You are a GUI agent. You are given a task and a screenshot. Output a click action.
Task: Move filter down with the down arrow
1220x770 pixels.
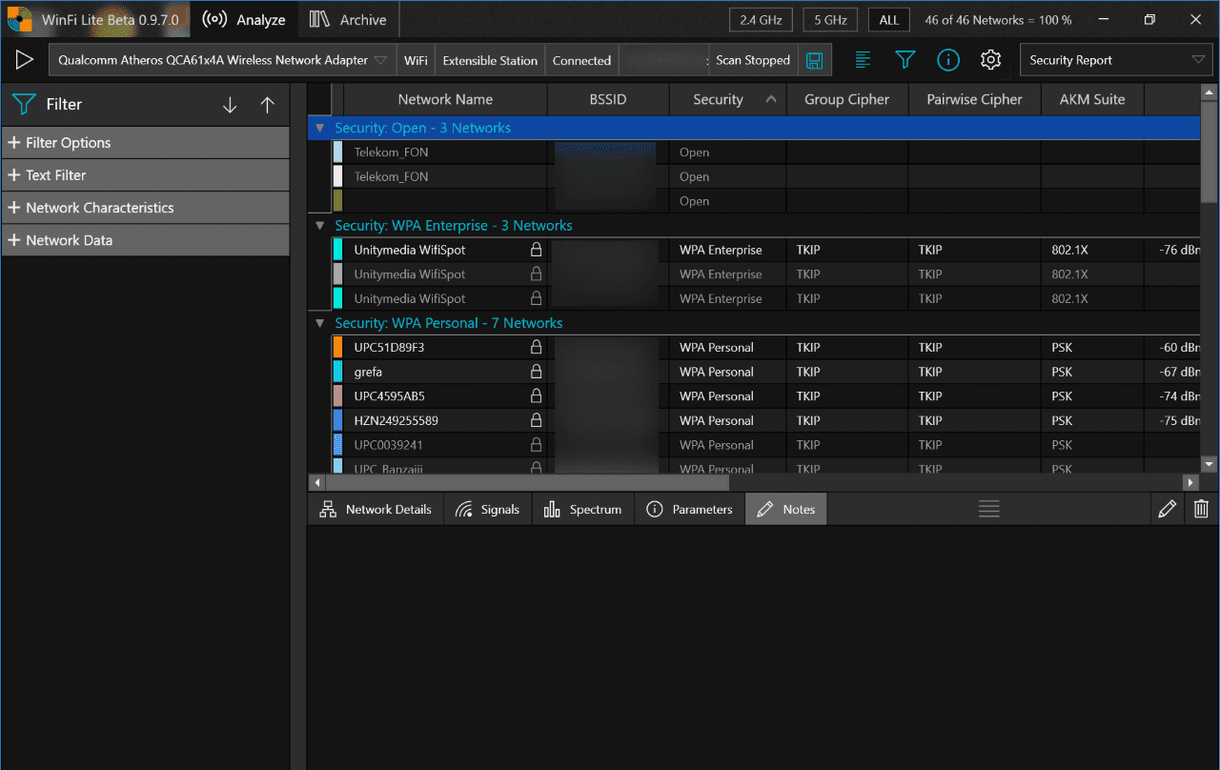click(x=230, y=104)
